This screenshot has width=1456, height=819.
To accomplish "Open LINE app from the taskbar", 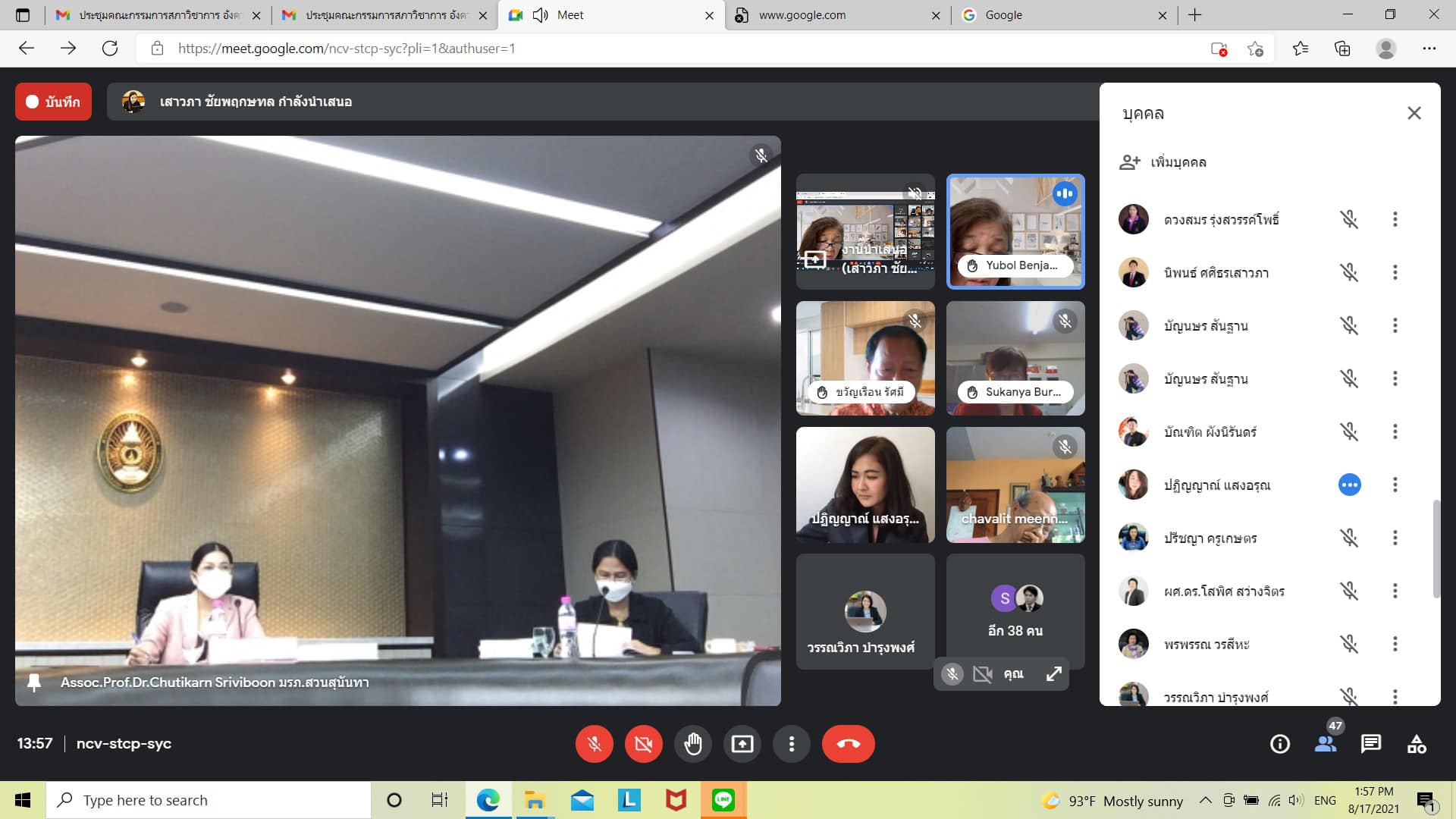I will [723, 800].
